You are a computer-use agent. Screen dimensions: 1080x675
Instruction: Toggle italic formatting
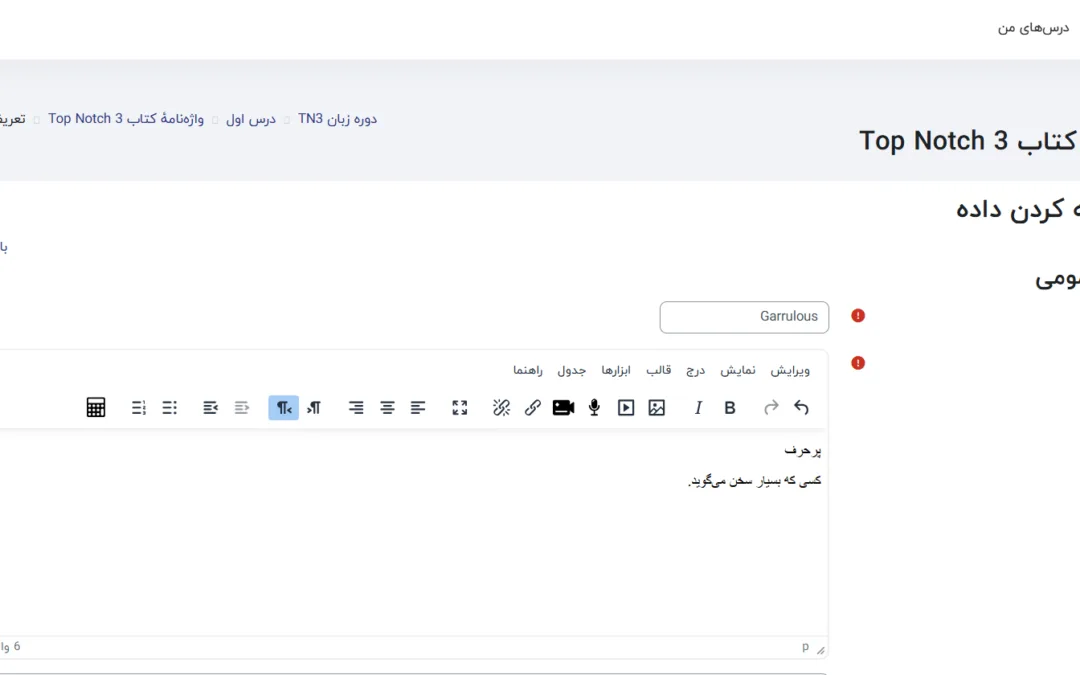point(698,408)
